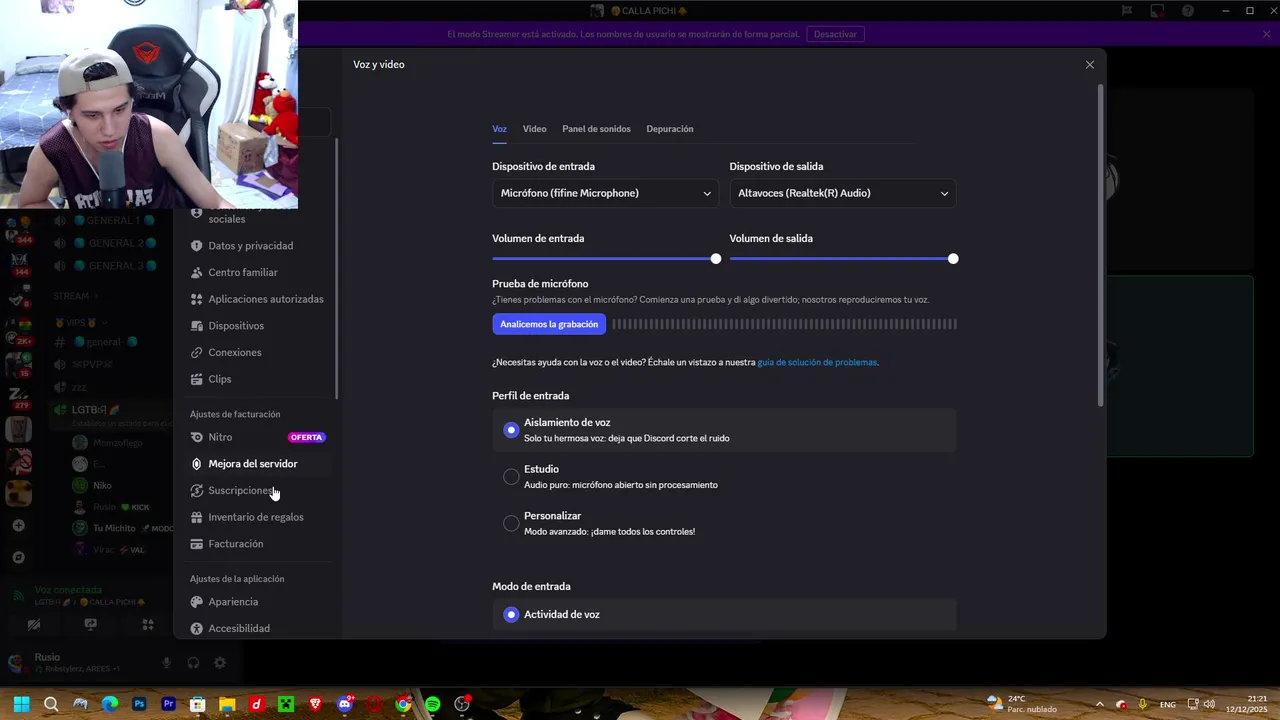This screenshot has height=720, width=1280.
Task: Click the clapperboard icon beside Clips
Action: point(197,379)
